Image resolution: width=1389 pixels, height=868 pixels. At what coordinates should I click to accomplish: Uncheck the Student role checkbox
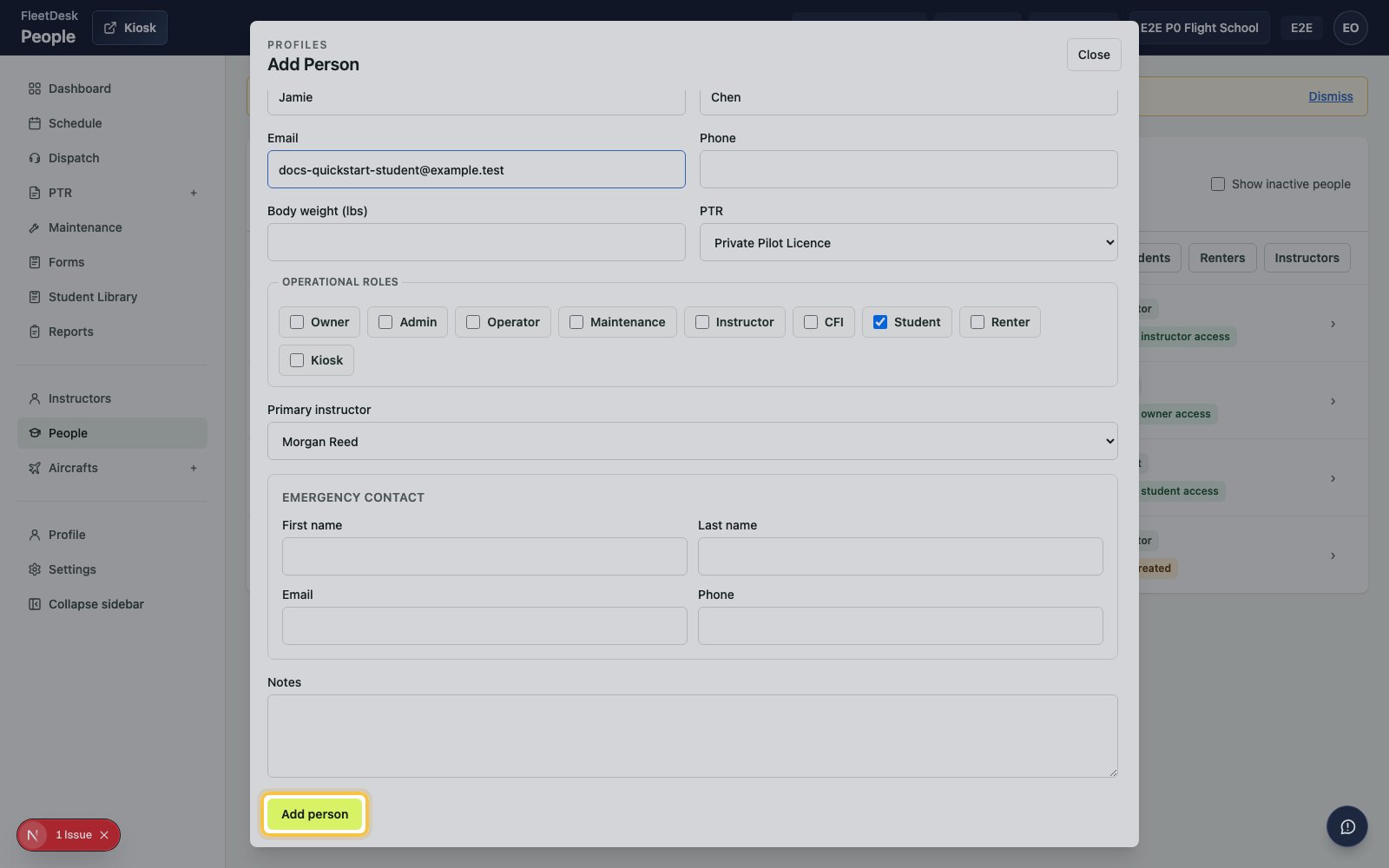click(x=880, y=322)
